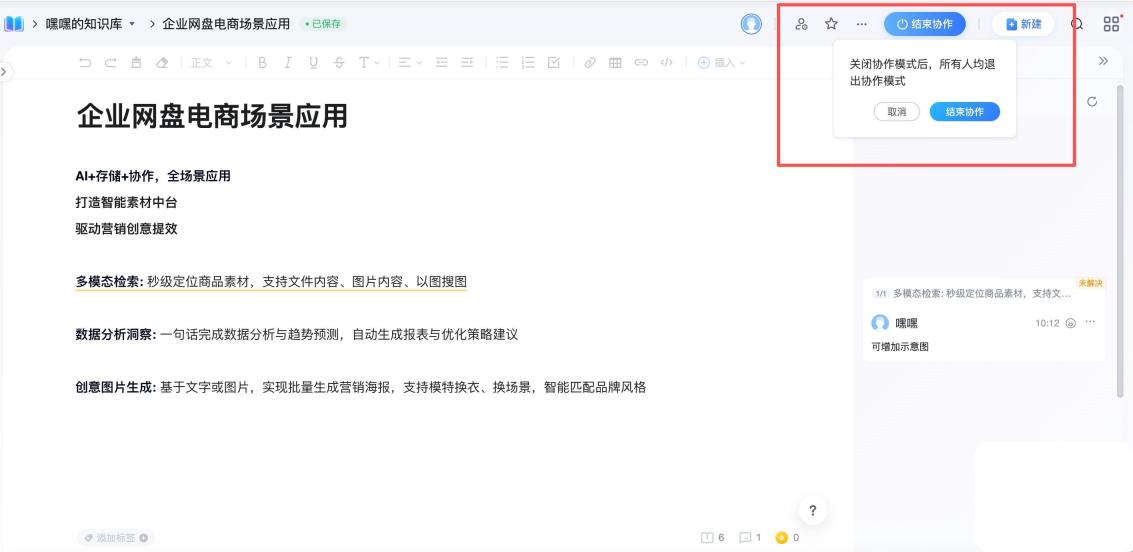
Task: Click the 添加标签 add tag button
Action: [x=116, y=538]
